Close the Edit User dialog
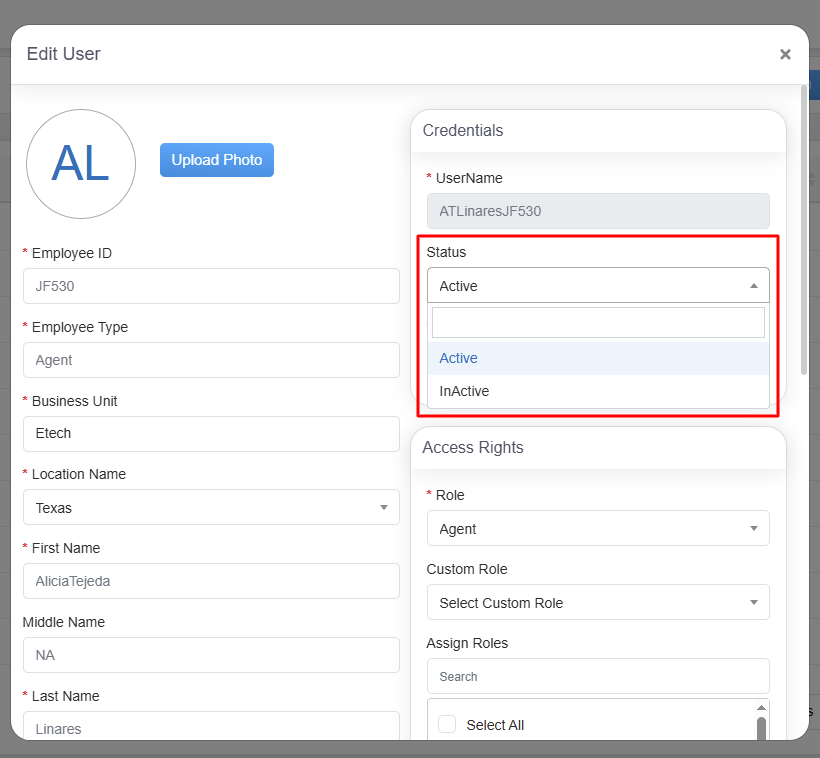 tap(785, 55)
